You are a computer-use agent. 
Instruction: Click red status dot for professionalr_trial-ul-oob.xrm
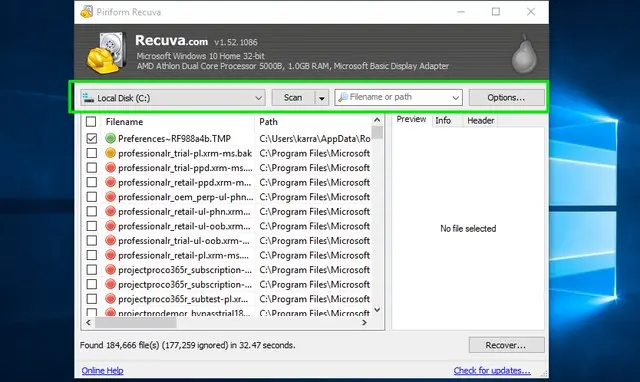tap(110, 241)
